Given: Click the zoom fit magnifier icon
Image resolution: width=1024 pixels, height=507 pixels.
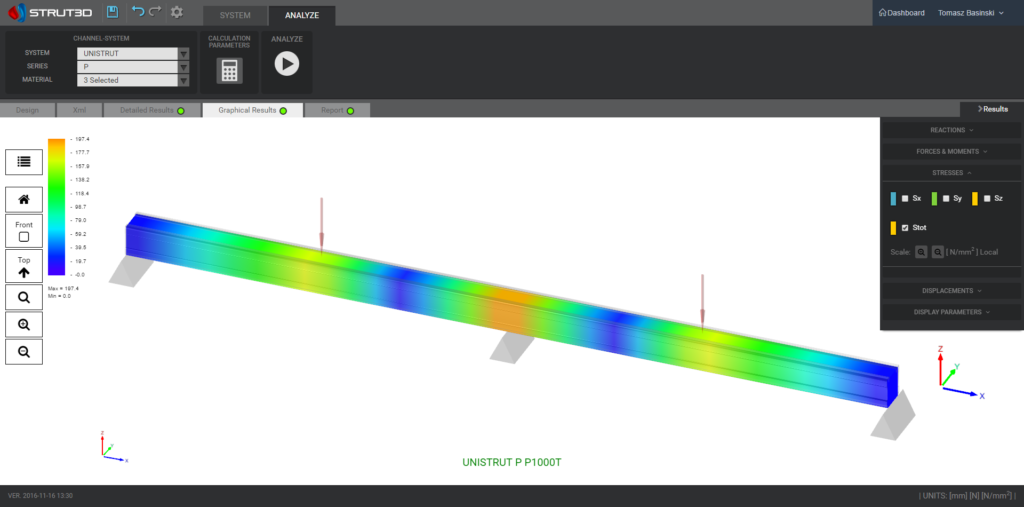Looking at the screenshot, I should [24, 297].
